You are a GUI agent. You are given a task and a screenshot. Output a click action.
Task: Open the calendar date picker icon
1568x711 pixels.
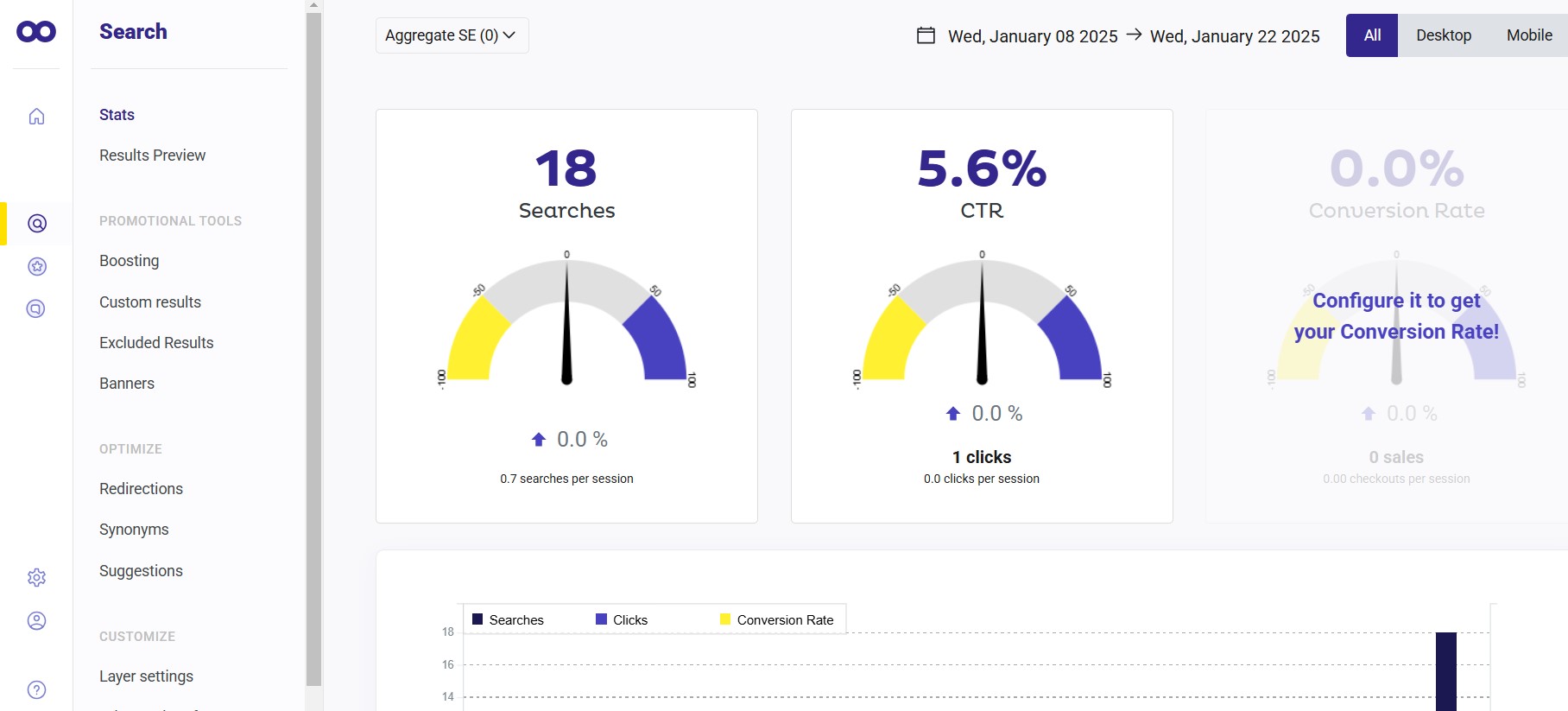926,35
